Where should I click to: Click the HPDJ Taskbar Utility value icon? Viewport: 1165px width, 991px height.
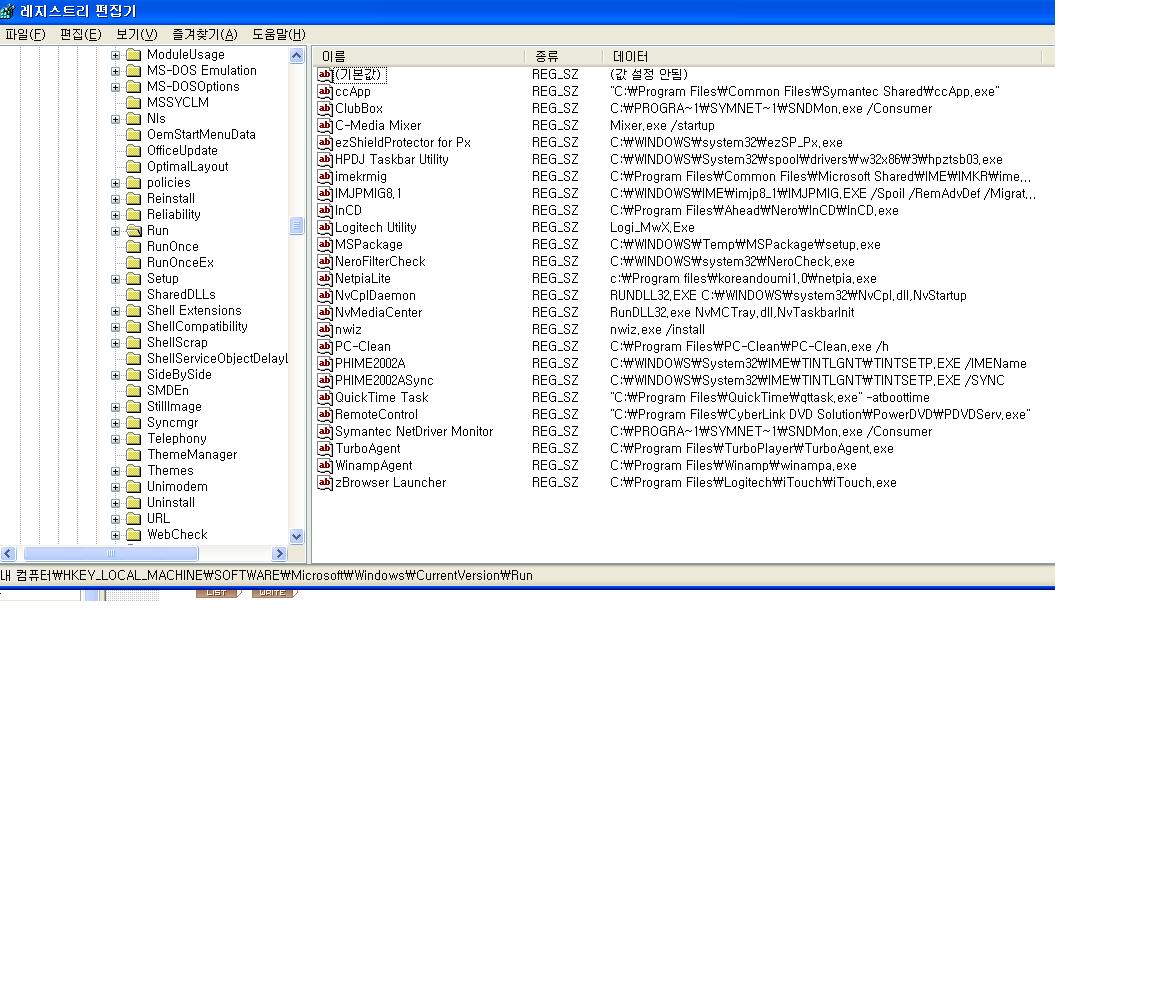tap(325, 160)
